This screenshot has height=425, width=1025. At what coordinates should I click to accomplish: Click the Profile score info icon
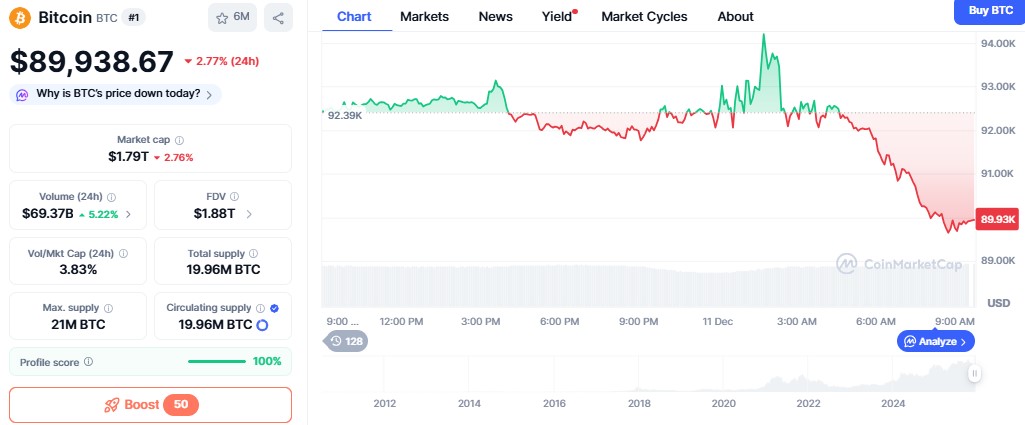point(88,361)
